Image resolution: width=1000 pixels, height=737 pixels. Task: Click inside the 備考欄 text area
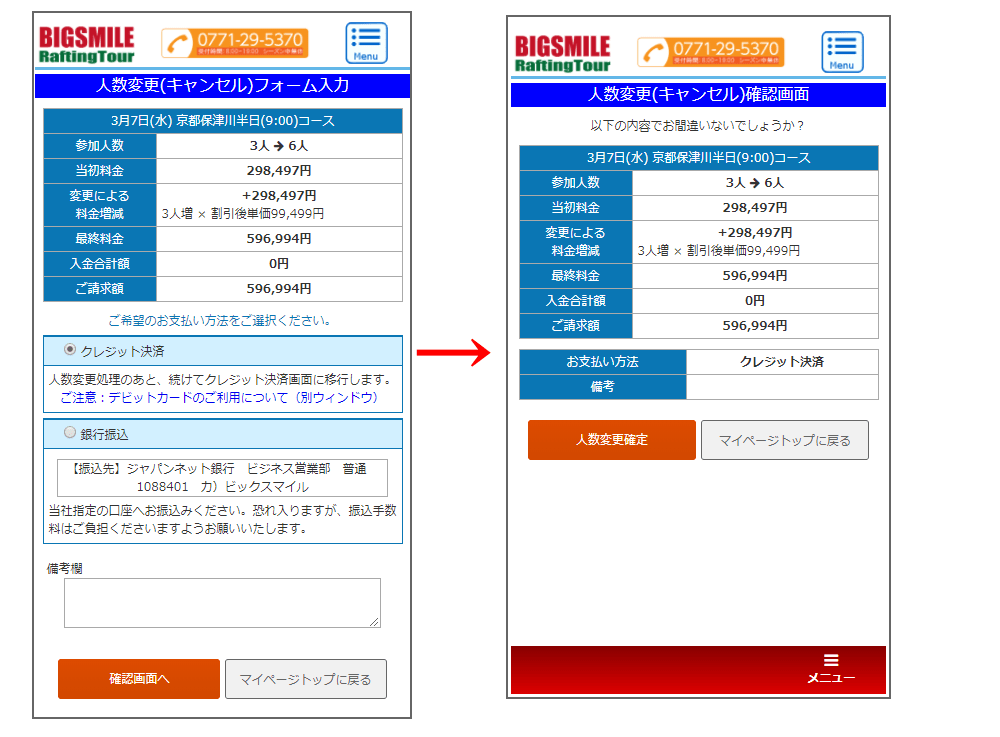(222, 603)
